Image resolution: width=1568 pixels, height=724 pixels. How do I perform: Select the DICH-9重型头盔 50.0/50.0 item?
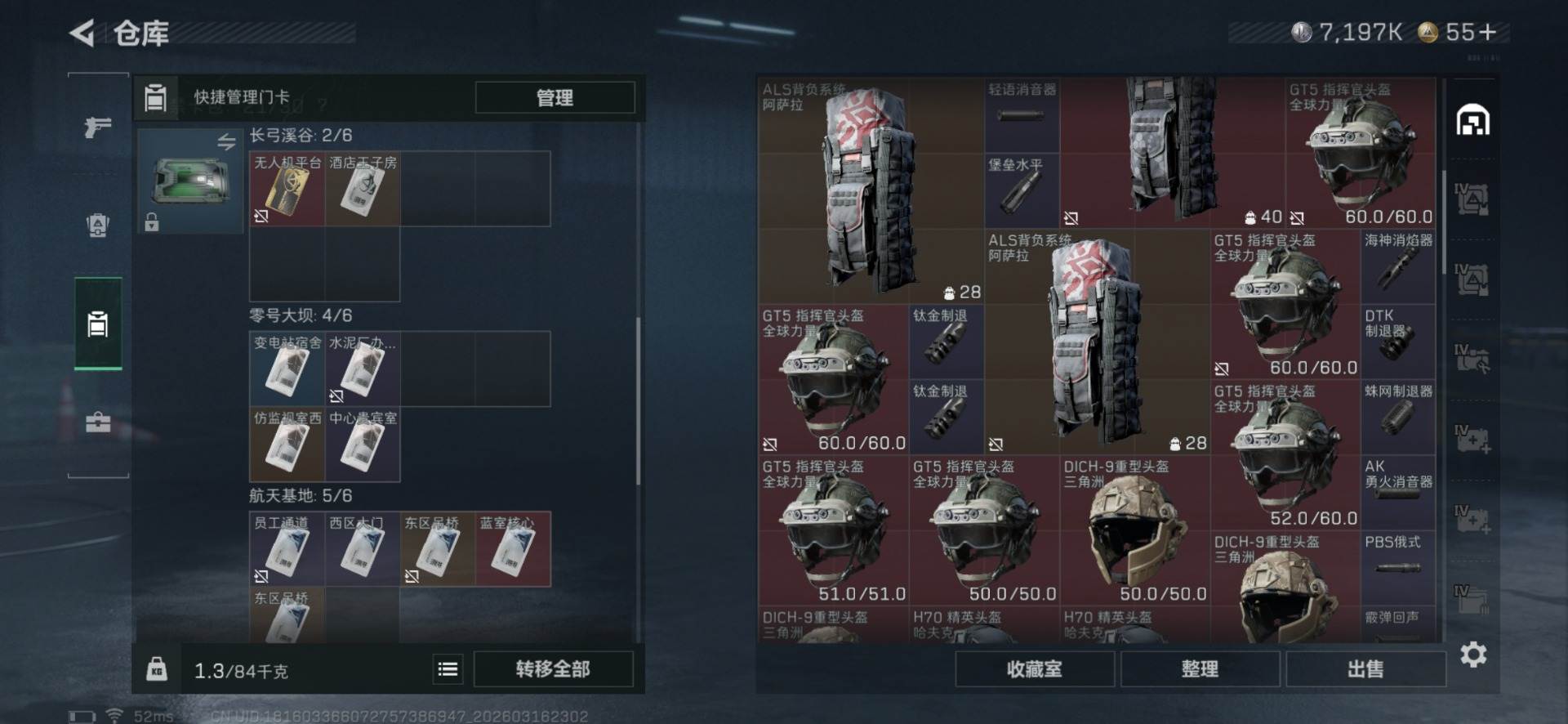click(x=1135, y=530)
